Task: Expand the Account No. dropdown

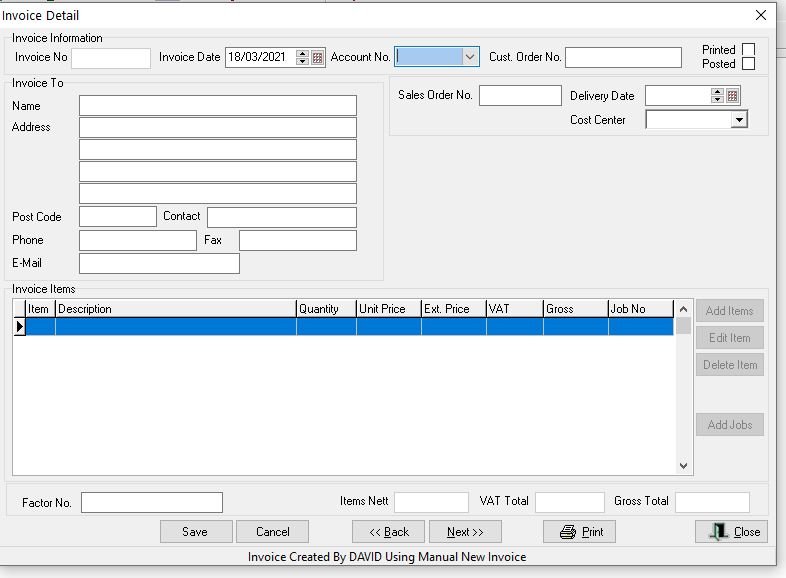Action: 470,57
